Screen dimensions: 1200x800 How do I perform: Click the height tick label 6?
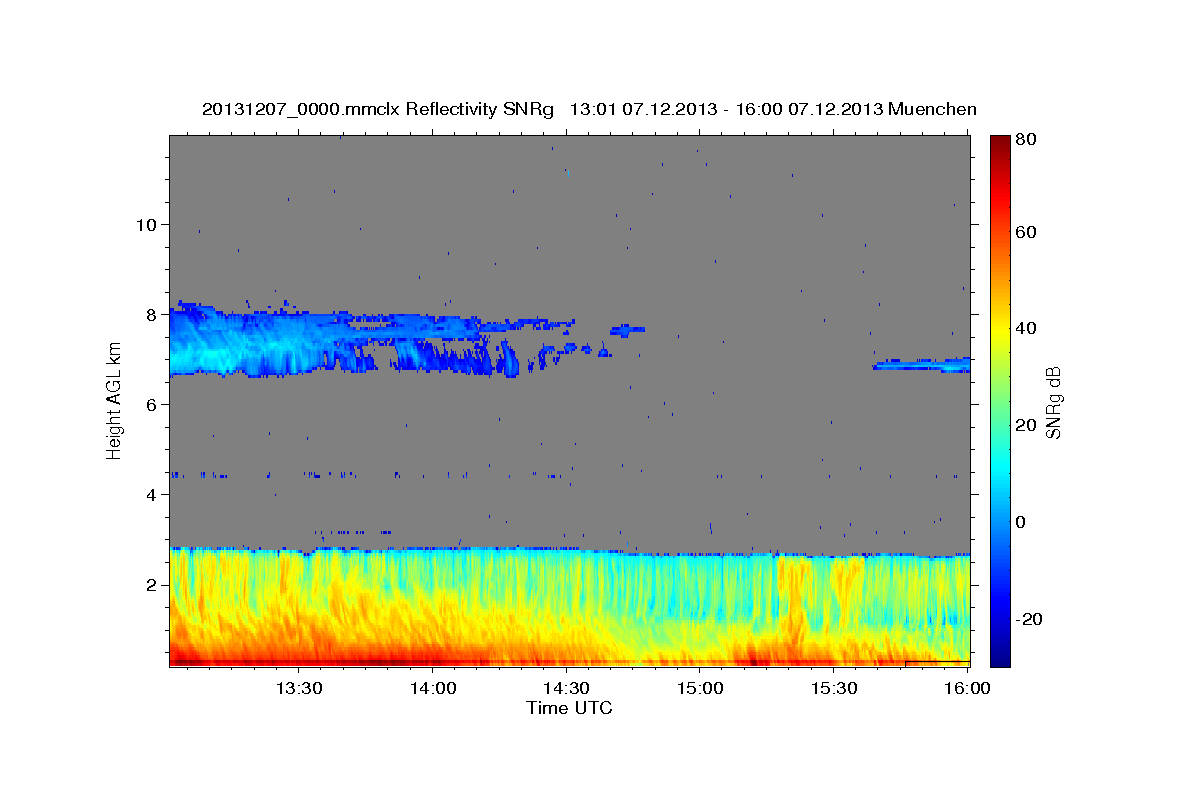coord(151,404)
